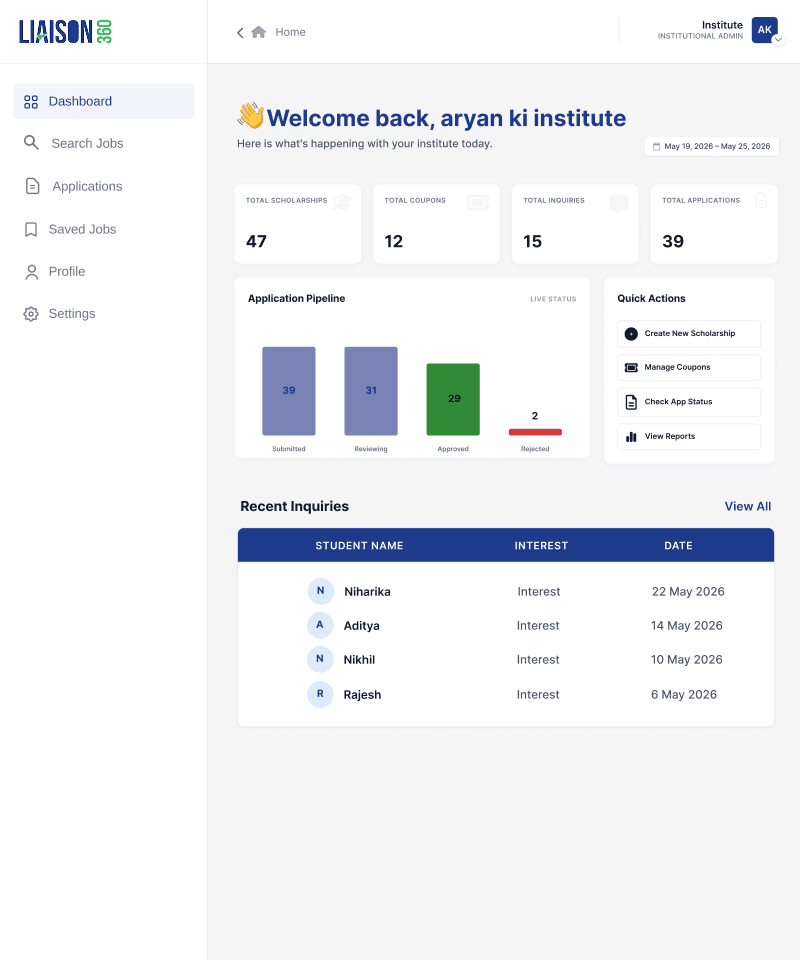The height and width of the screenshot is (960, 800).
Task: Select the Total Coupons value 12
Action: (394, 241)
